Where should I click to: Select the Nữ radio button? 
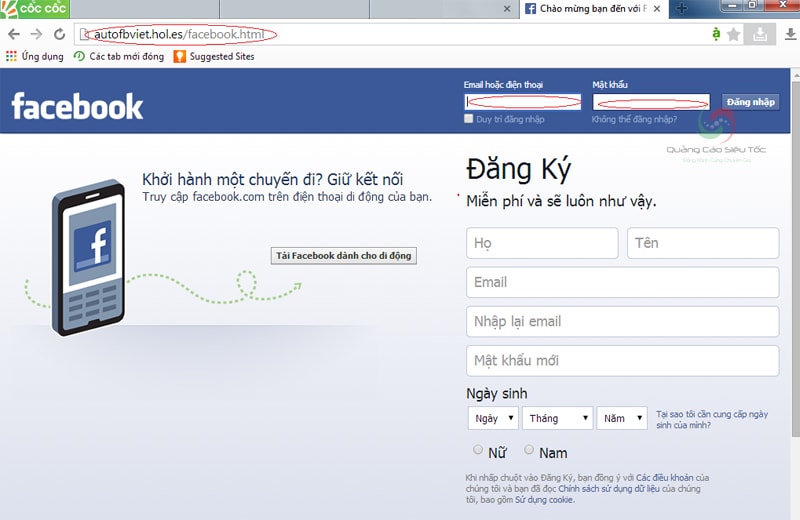pyautogui.click(x=478, y=450)
